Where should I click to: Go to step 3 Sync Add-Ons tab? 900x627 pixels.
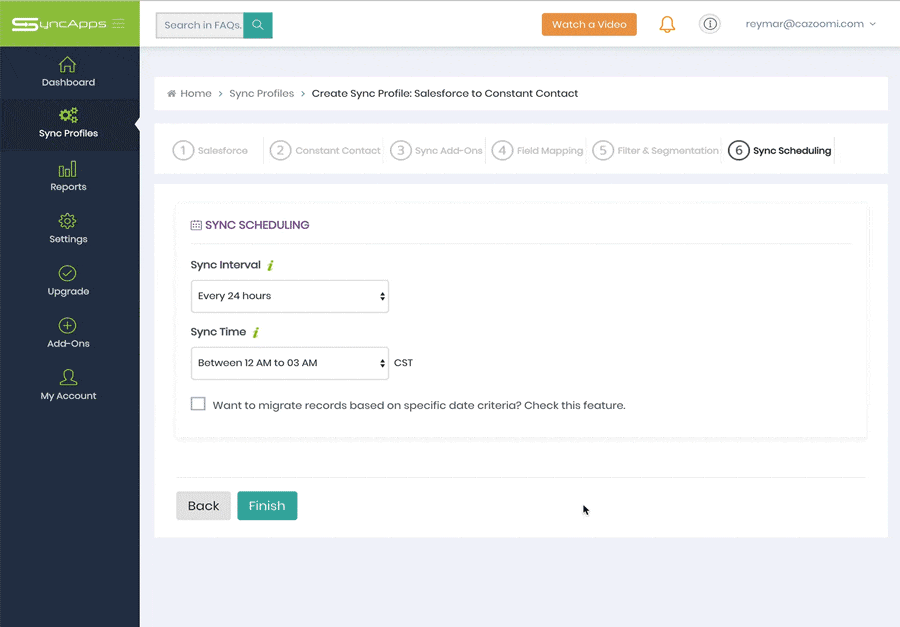[436, 150]
